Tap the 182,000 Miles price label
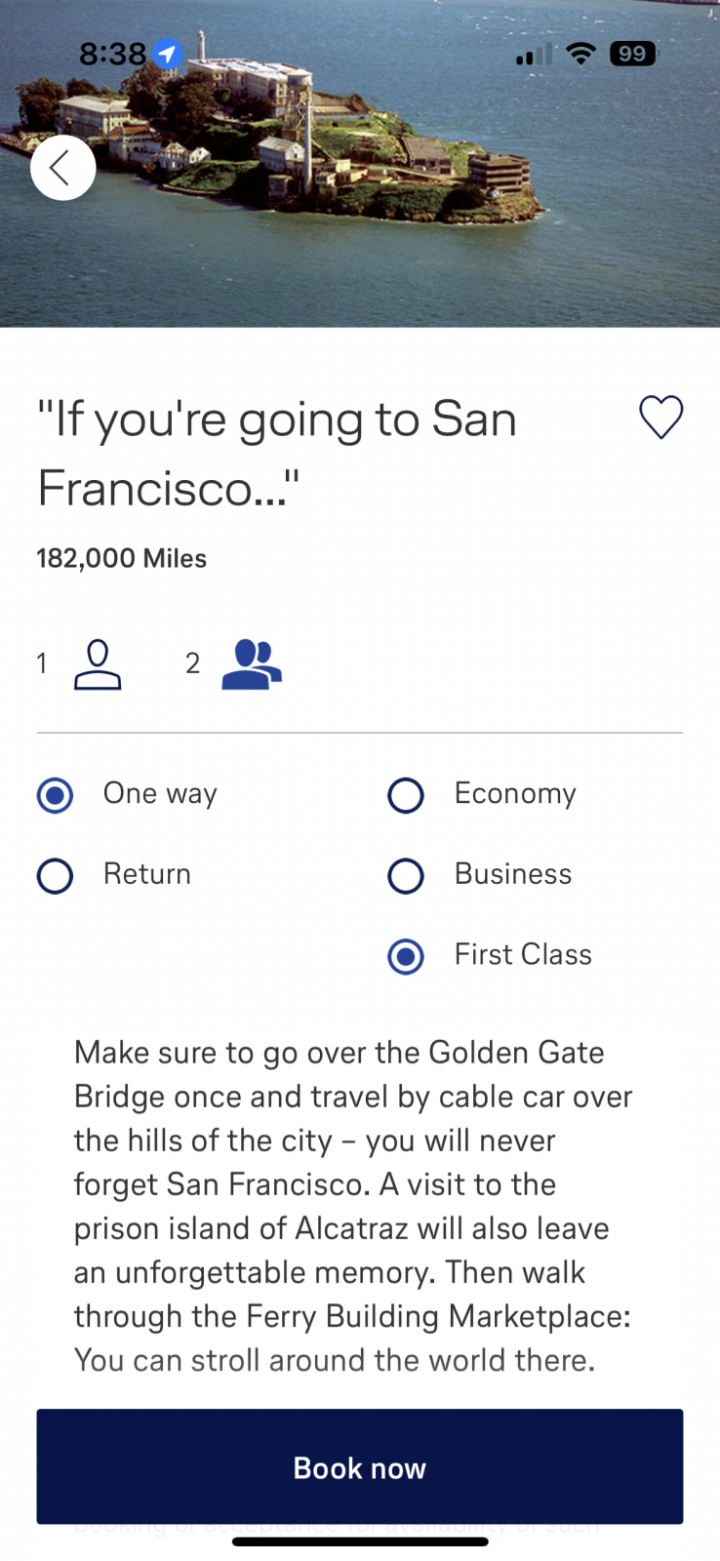 [x=122, y=558]
